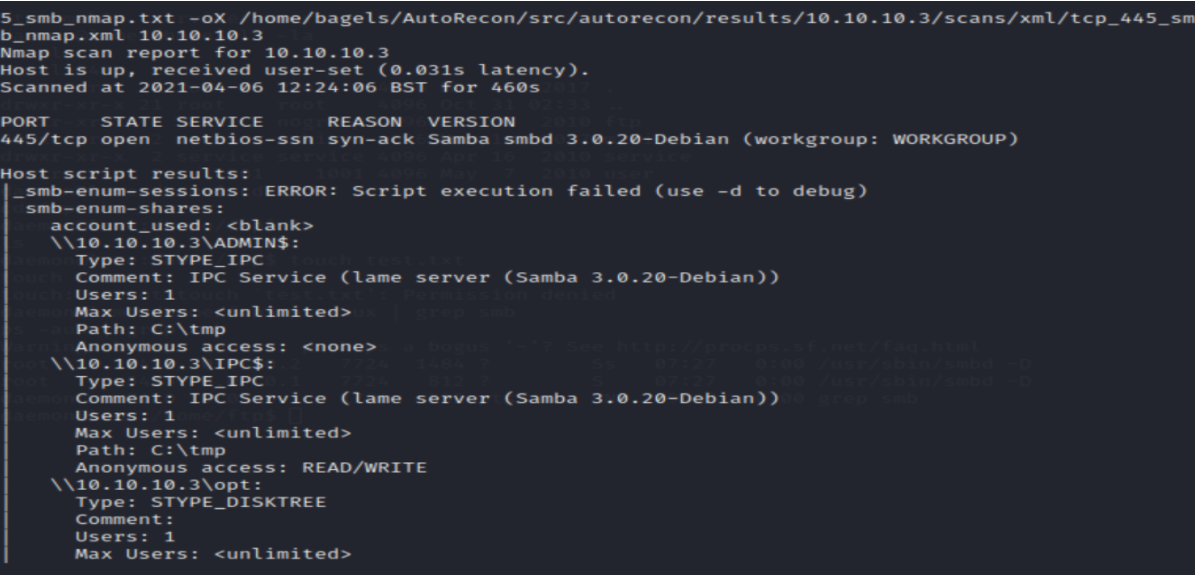Select the \\10.10.10.3\IPC$ share entry
Viewport: 1195px width, 575px height.
click(x=163, y=364)
